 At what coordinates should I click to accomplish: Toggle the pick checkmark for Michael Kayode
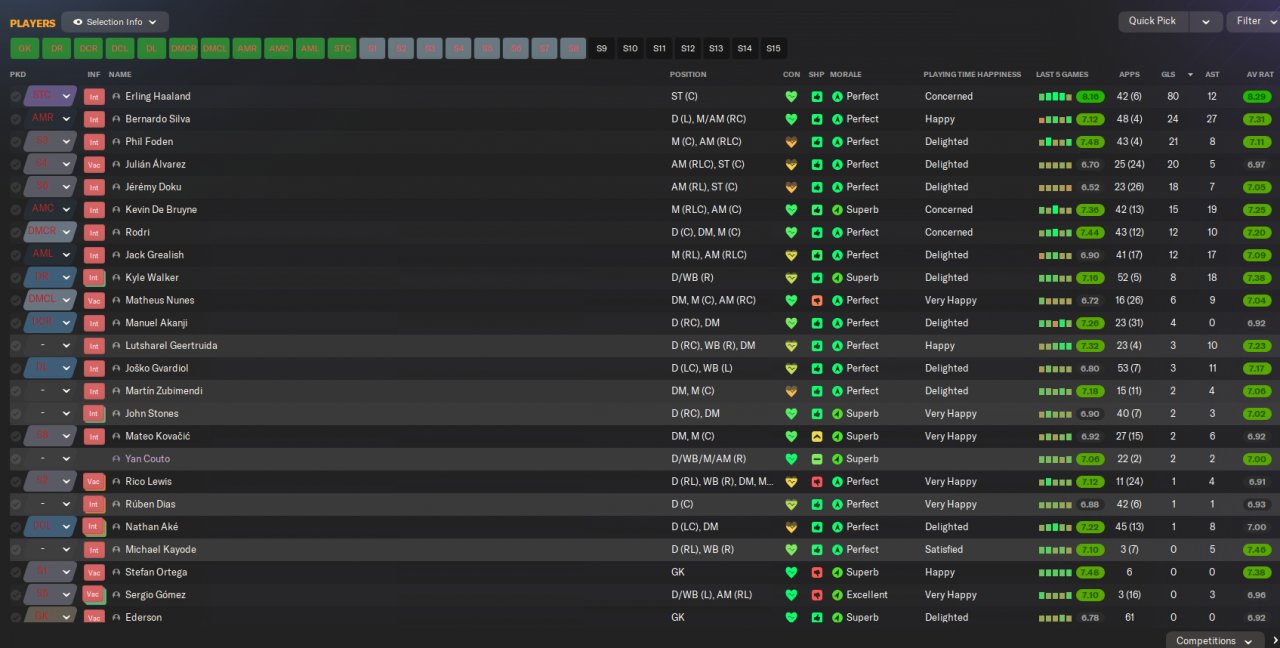click(x=15, y=550)
